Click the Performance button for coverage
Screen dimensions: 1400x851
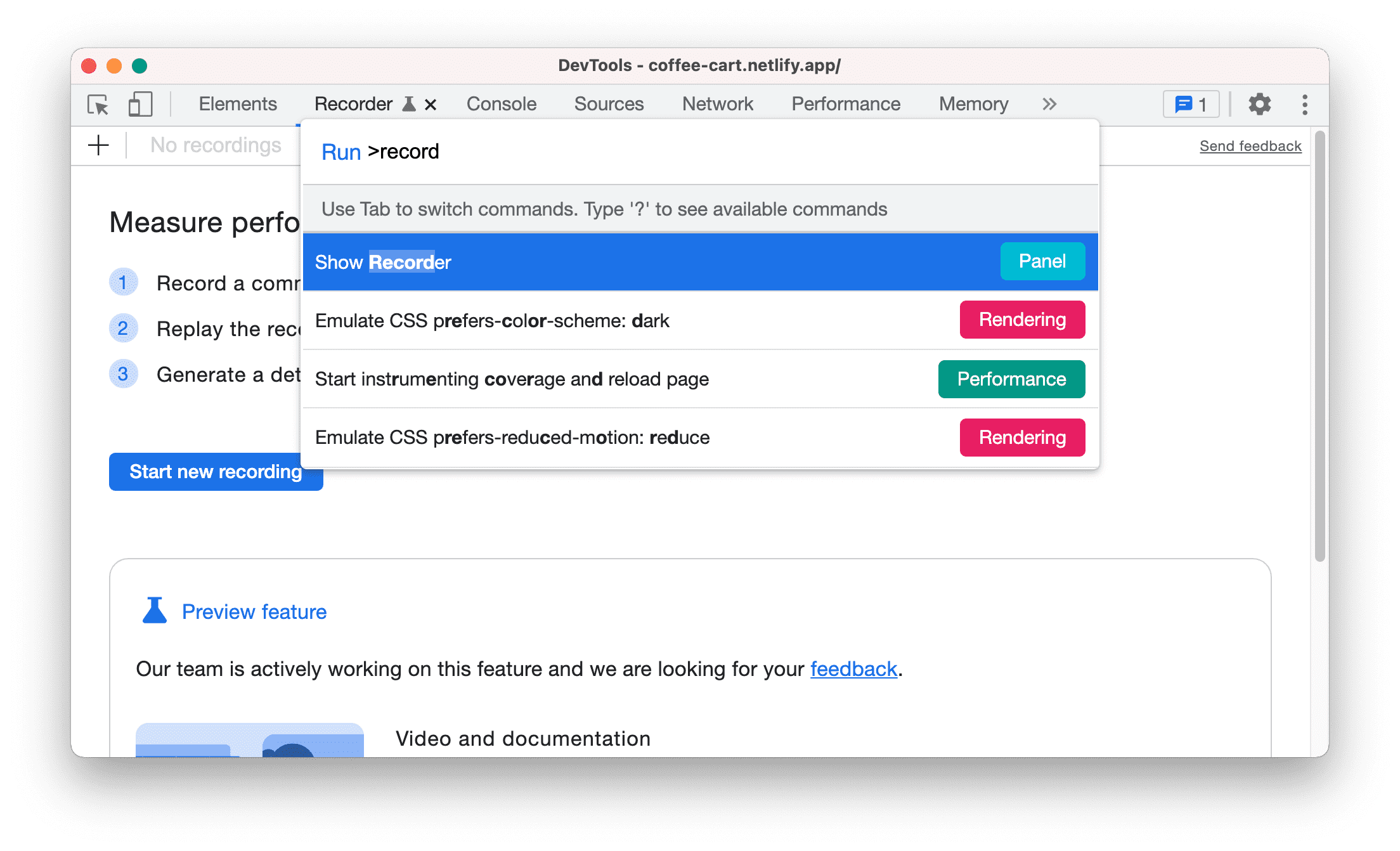click(1010, 379)
